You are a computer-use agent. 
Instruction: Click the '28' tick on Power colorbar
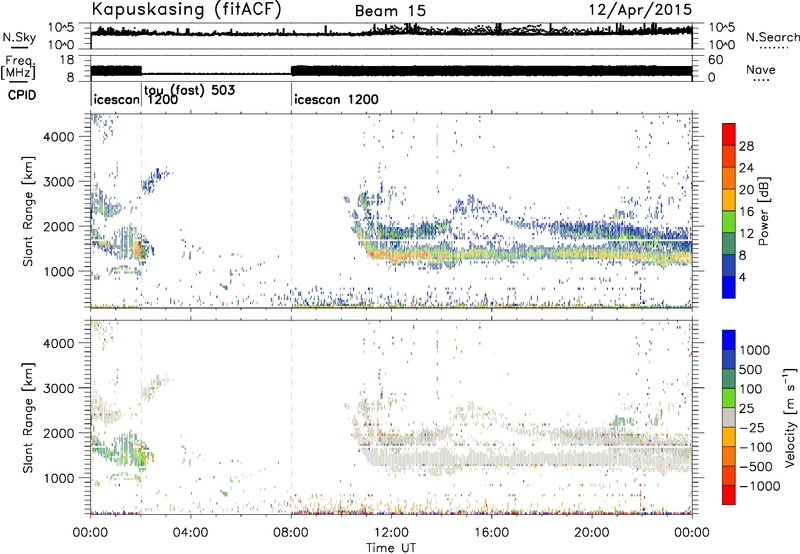tap(746, 146)
